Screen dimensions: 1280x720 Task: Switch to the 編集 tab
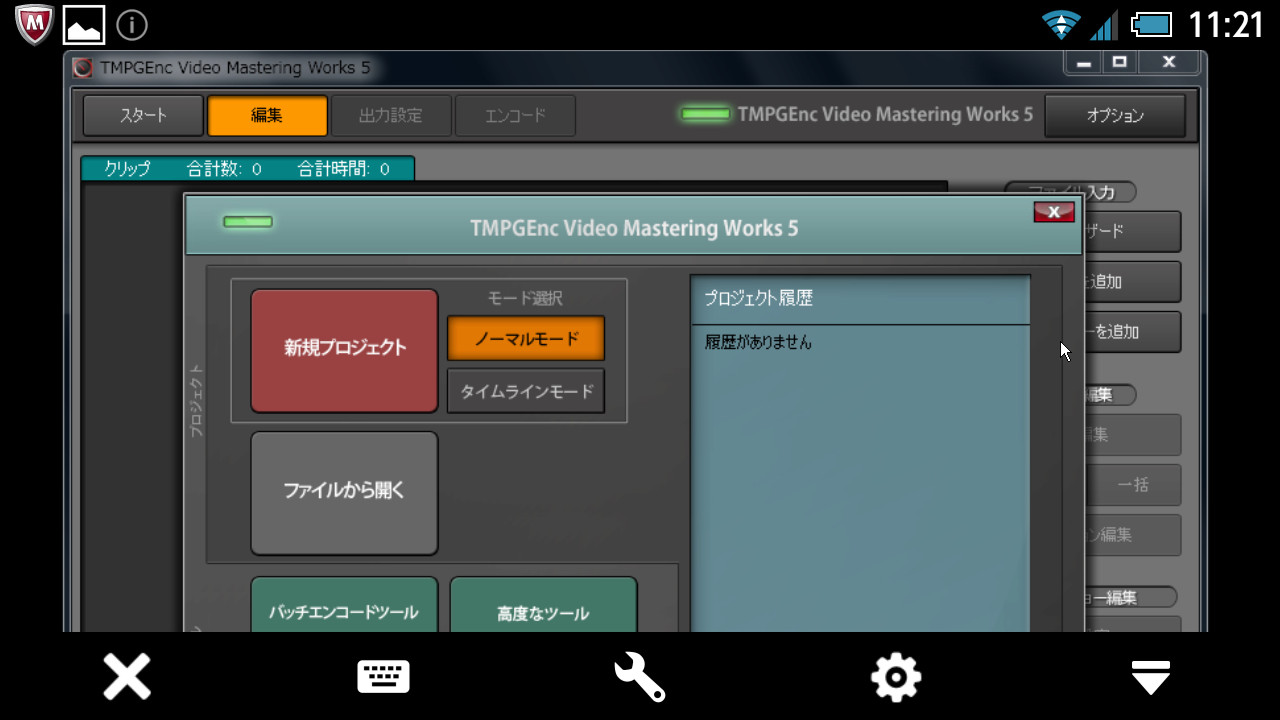point(267,115)
